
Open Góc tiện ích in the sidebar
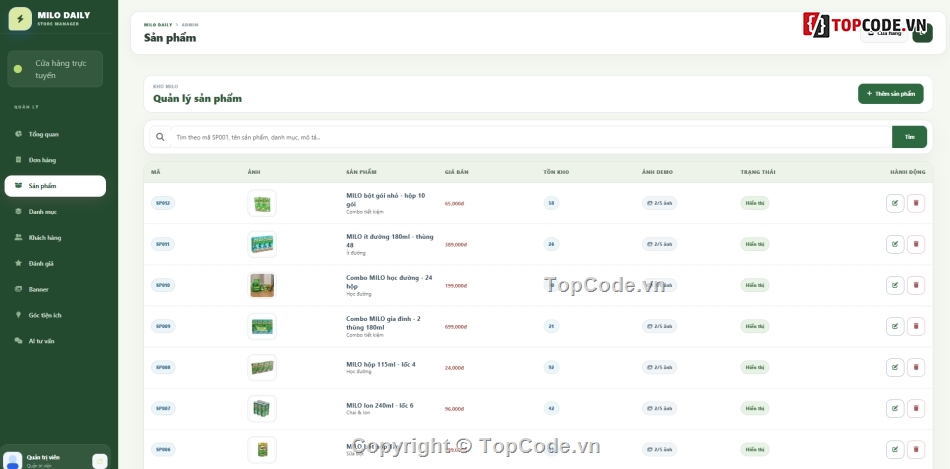55,315
